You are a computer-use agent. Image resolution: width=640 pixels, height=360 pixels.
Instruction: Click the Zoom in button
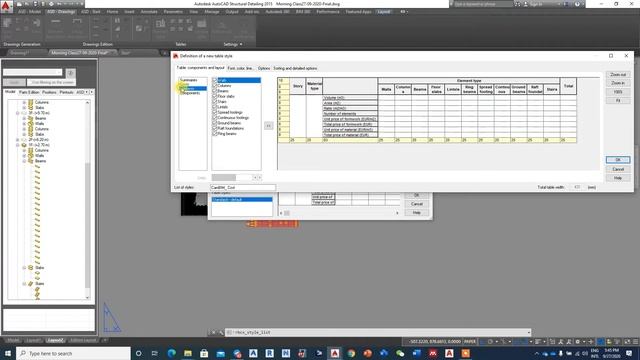tap(618, 83)
